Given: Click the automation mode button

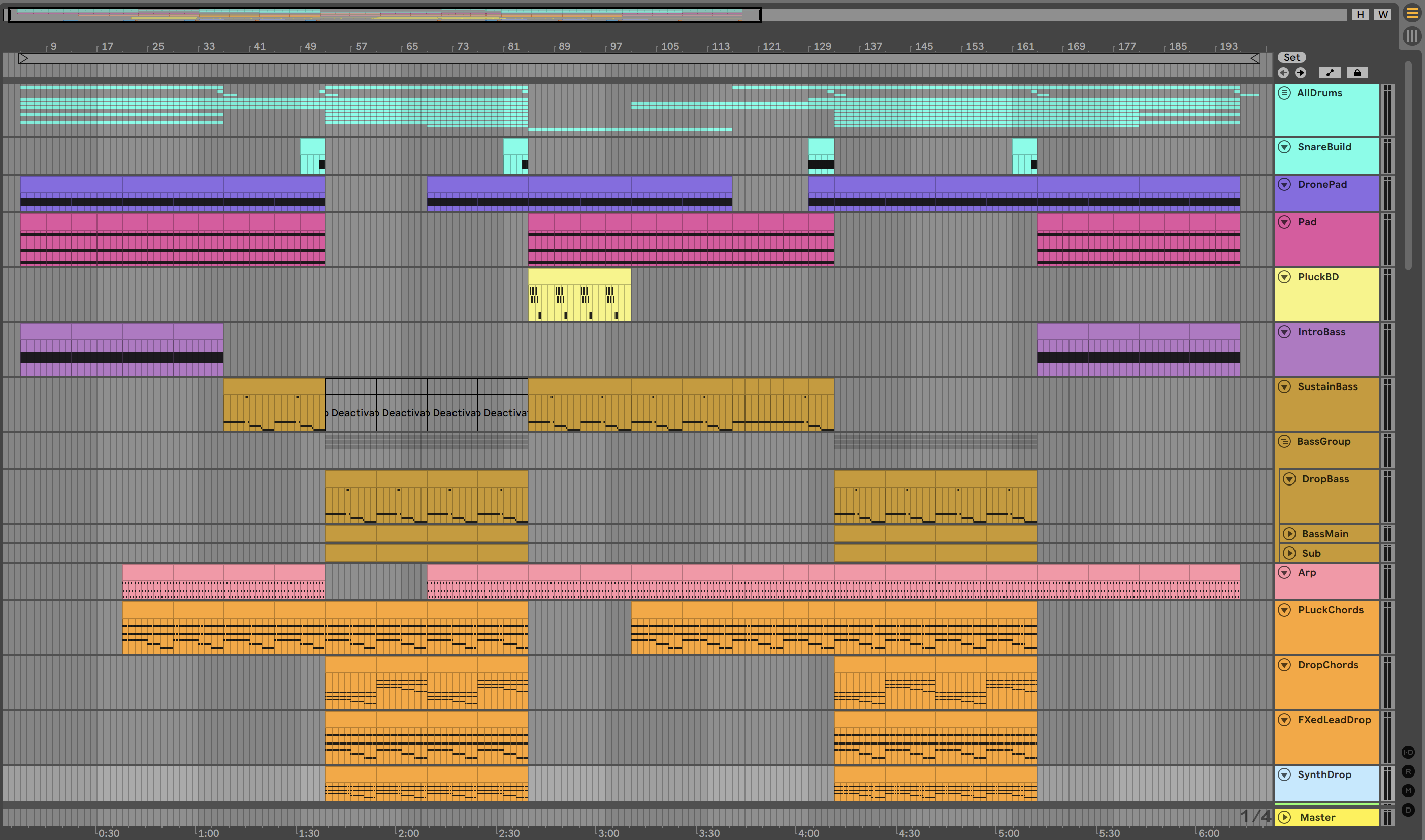Looking at the screenshot, I should tap(1330, 73).
